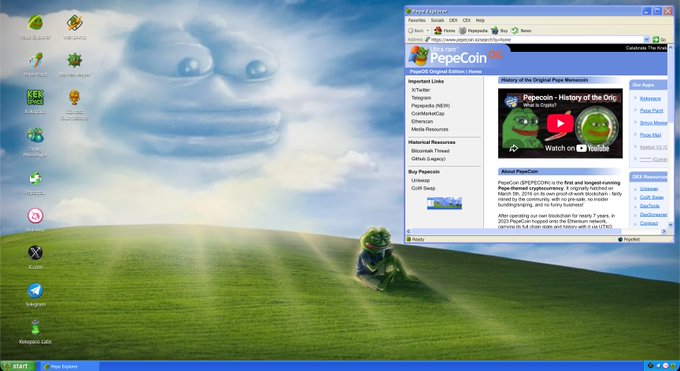Viewport: 680px width, 371px height.
Task: Click the Start button
Action: tap(18, 366)
